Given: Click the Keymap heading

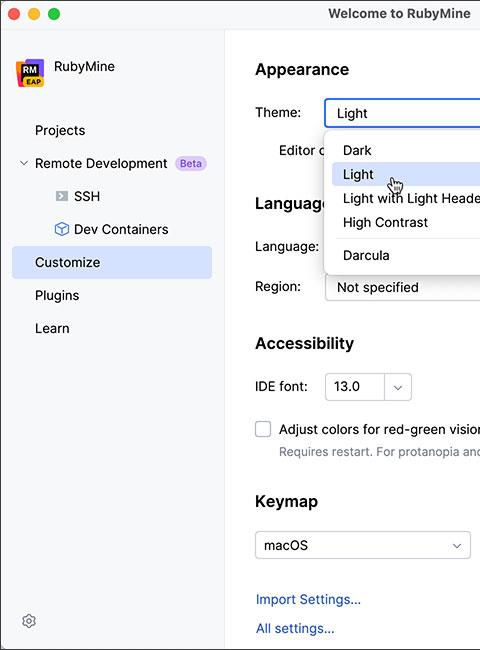Looking at the screenshot, I should 286,502.
